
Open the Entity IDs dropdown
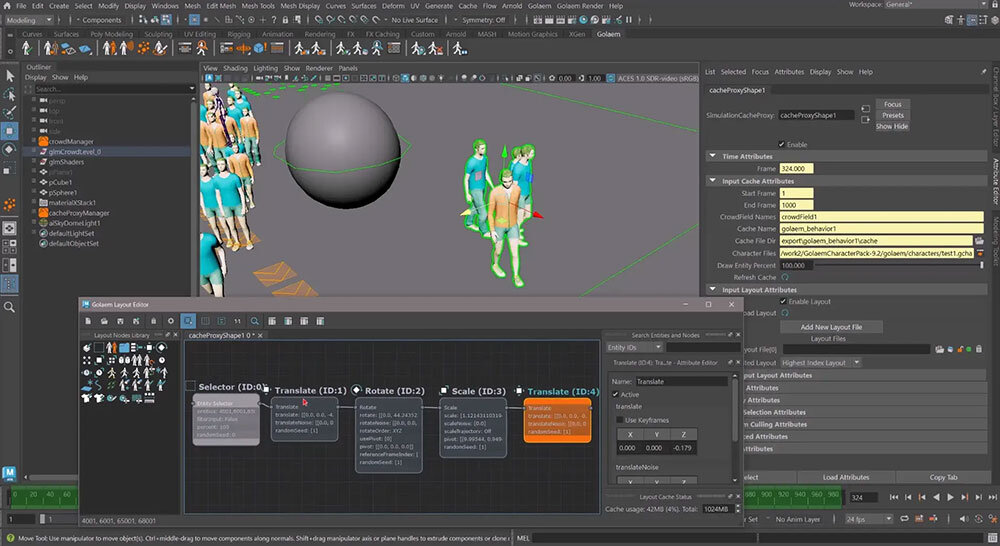(633, 348)
